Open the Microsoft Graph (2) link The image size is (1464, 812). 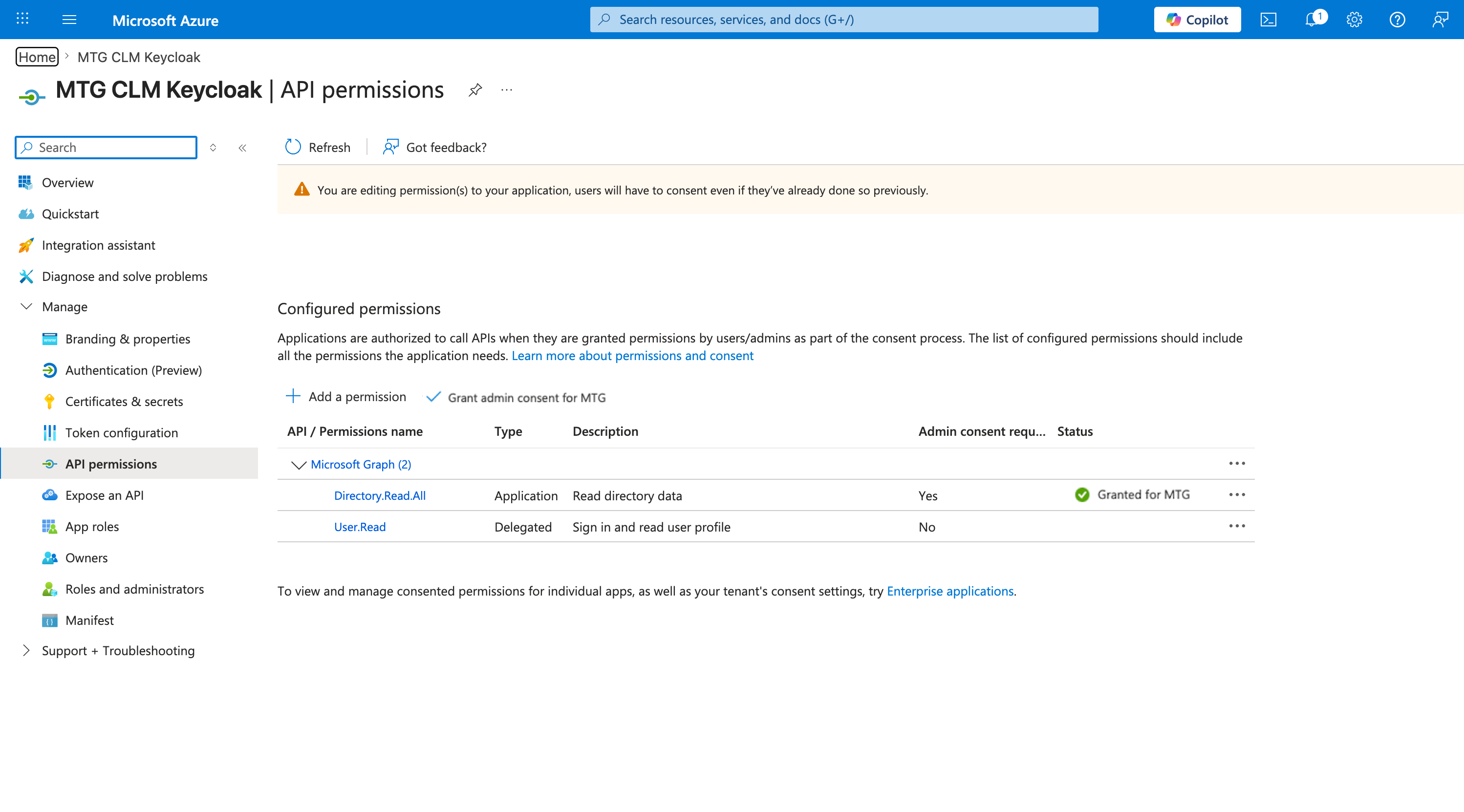click(x=360, y=464)
